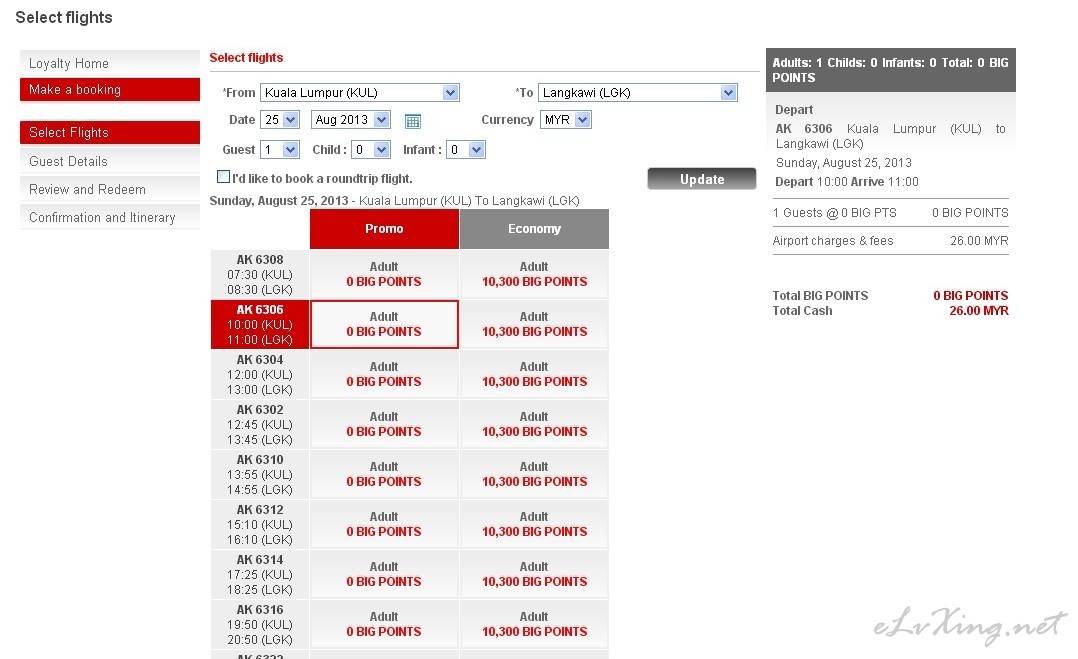
Task: Expand the Aug 2013 month dropdown
Action: click(x=351, y=120)
